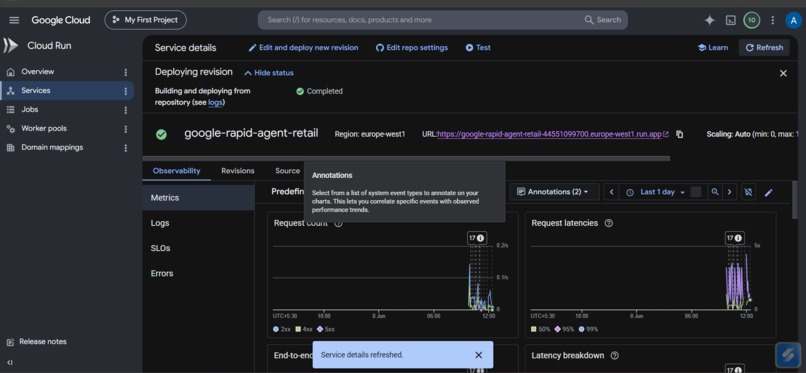
Task: Switch to the Source tab
Action: (287, 171)
